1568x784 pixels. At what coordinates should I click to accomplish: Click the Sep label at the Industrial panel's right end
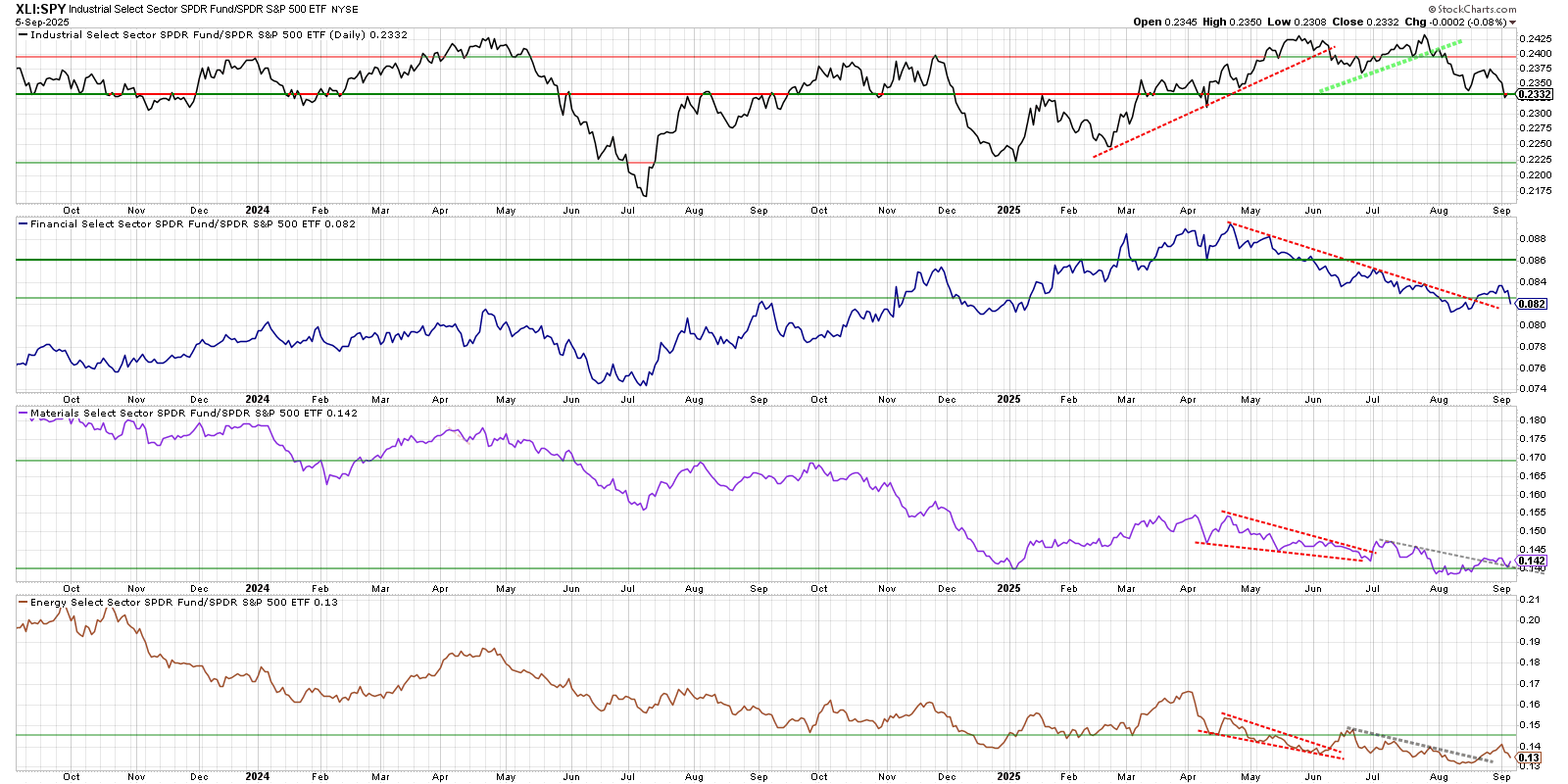pos(1501,211)
